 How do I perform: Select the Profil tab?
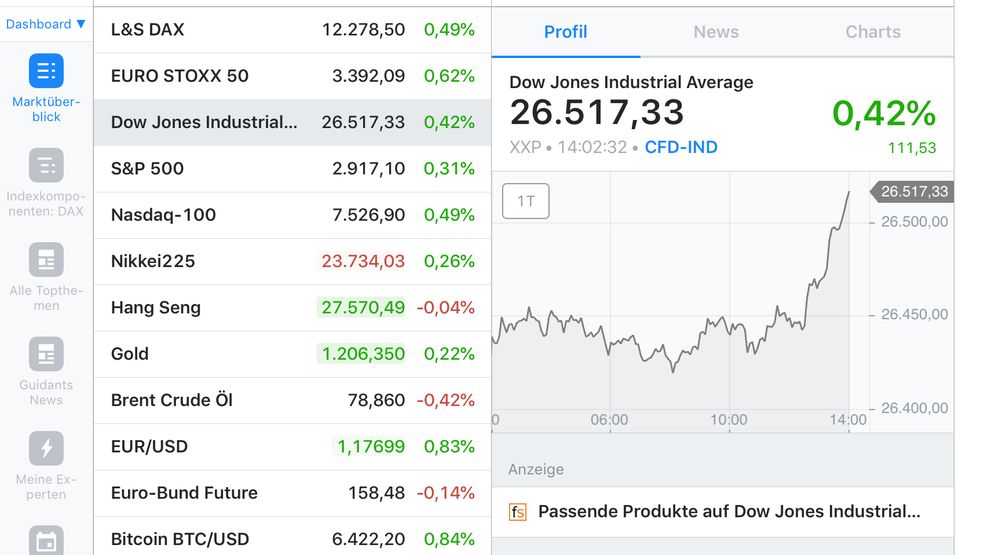pyautogui.click(x=565, y=32)
